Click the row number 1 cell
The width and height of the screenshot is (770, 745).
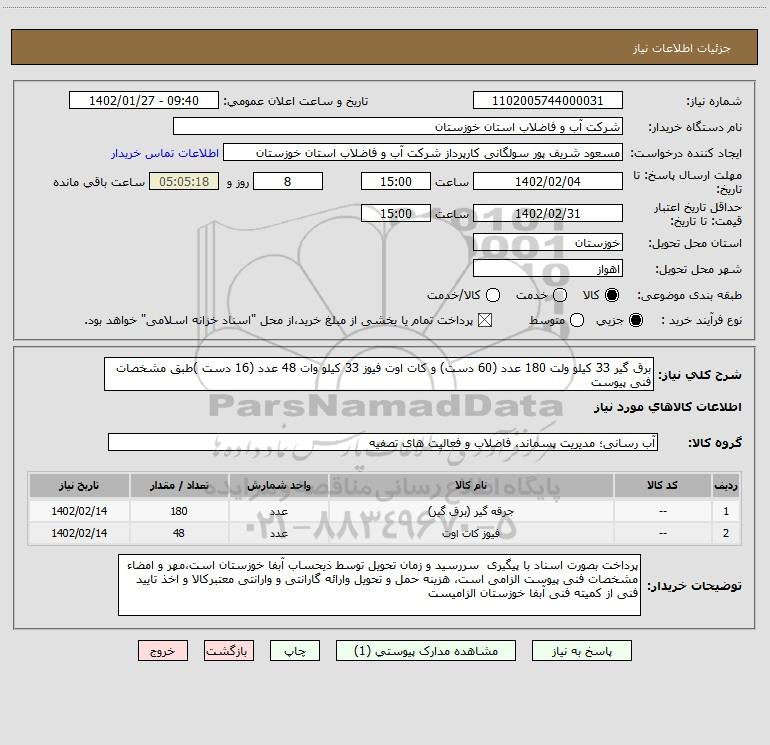pyautogui.click(x=726, y=511)
